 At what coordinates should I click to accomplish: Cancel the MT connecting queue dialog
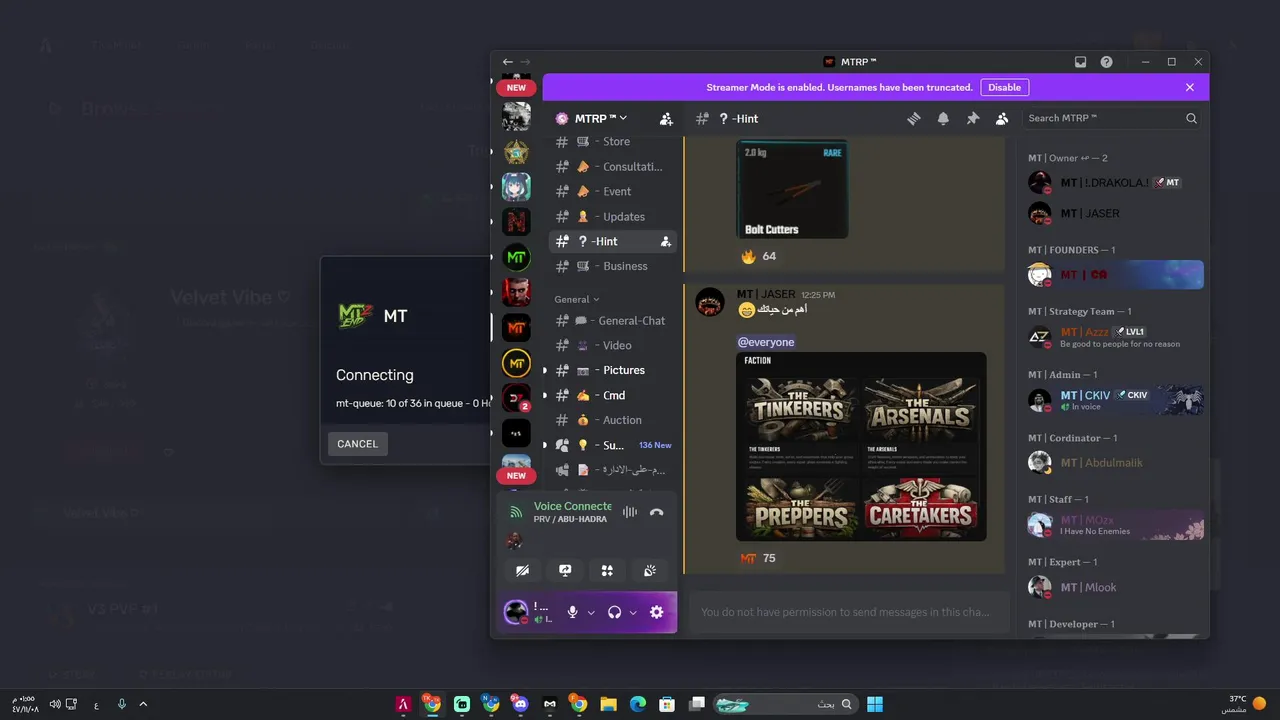pos(357,444)
